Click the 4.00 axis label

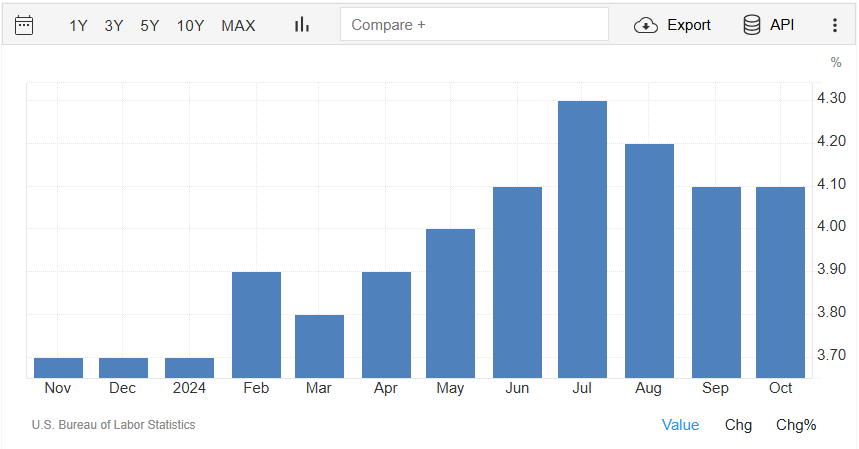[831, 226]
